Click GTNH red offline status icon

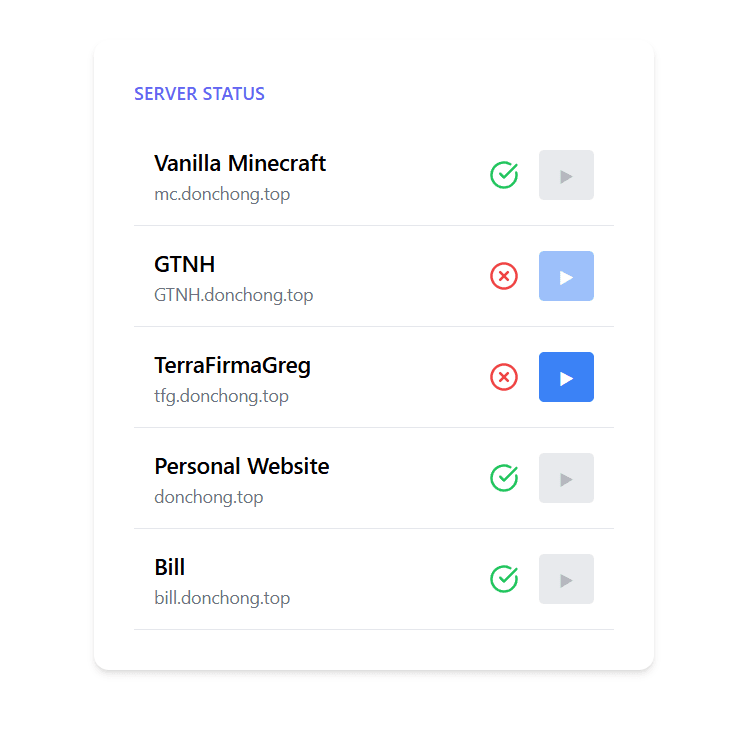click(504, 276)
